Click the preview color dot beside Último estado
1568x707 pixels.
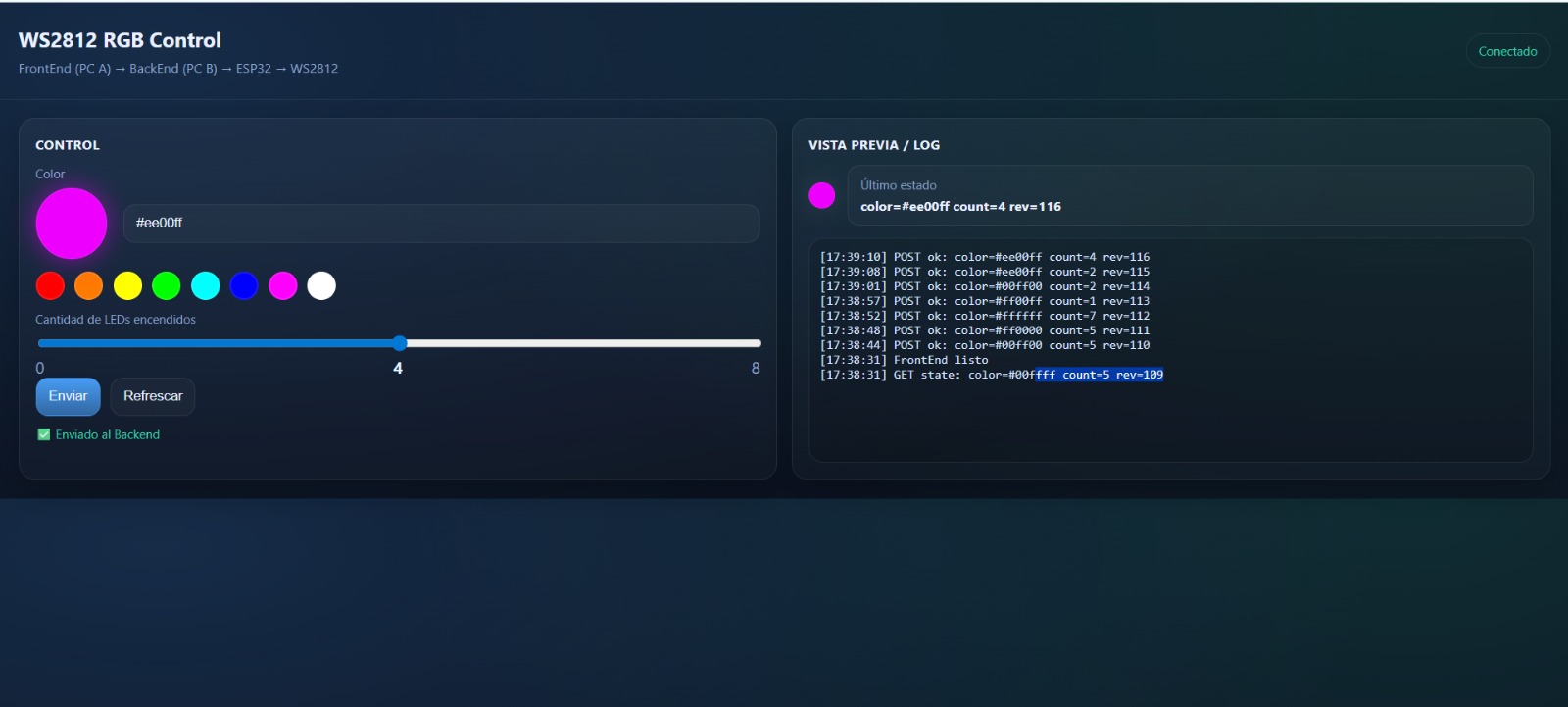click(x=822, y=195)
